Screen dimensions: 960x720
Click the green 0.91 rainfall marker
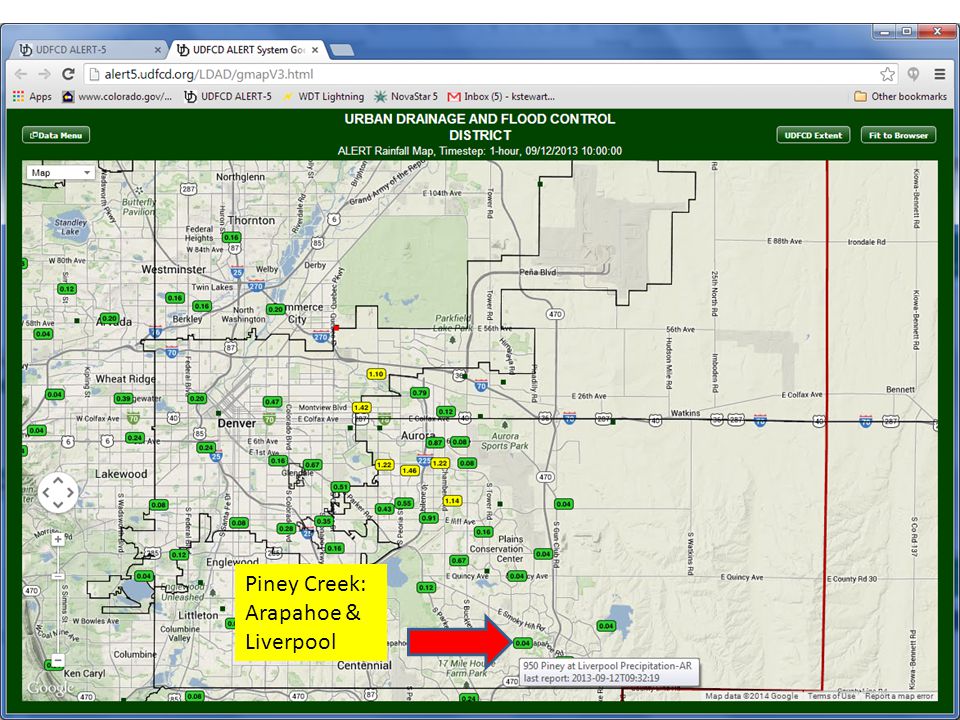(429, 518)
